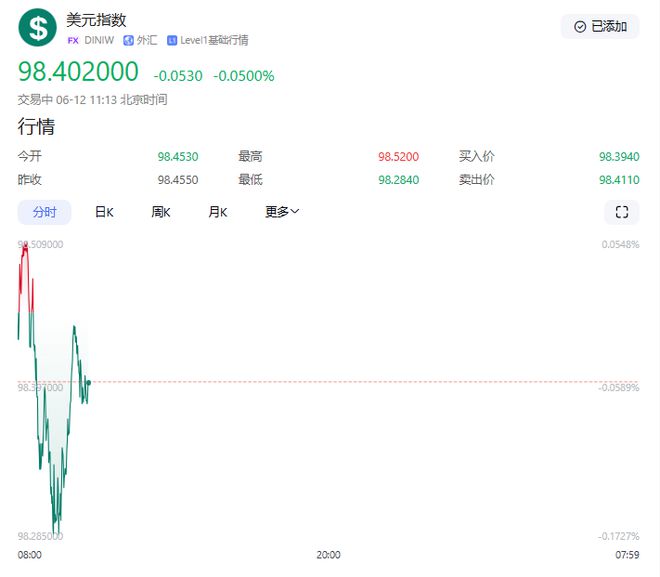660x577 pixels.
Task: Toggle the 已添加 watchlist button
Action: pyautogui.click(x=600, y=27)
